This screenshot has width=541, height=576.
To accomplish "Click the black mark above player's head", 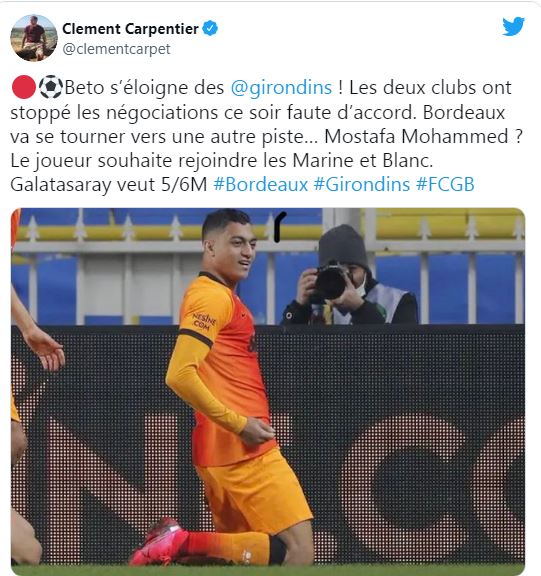I will click(x=280, y=227).
